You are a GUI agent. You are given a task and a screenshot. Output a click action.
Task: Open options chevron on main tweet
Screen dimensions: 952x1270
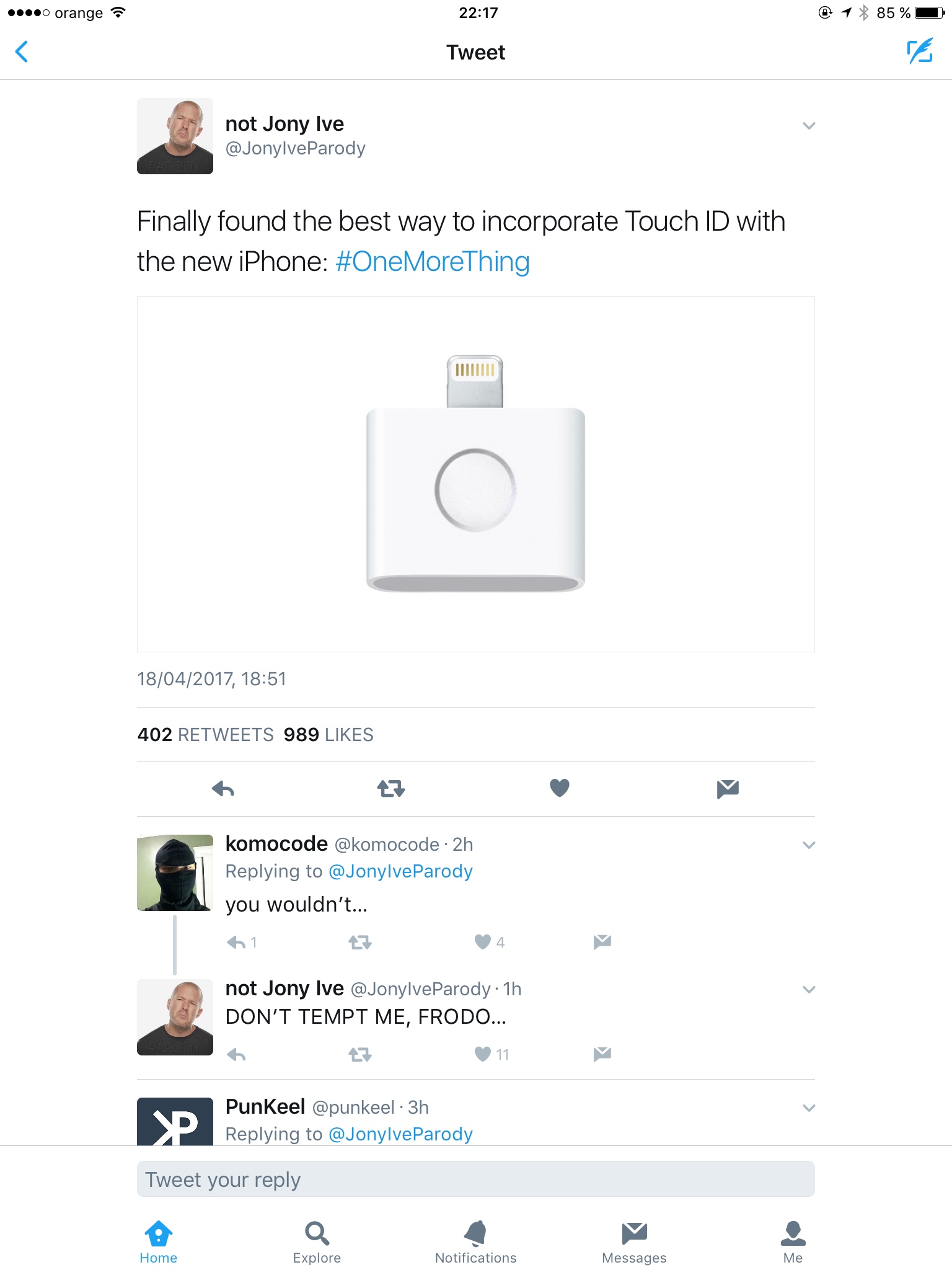point(809,126)
